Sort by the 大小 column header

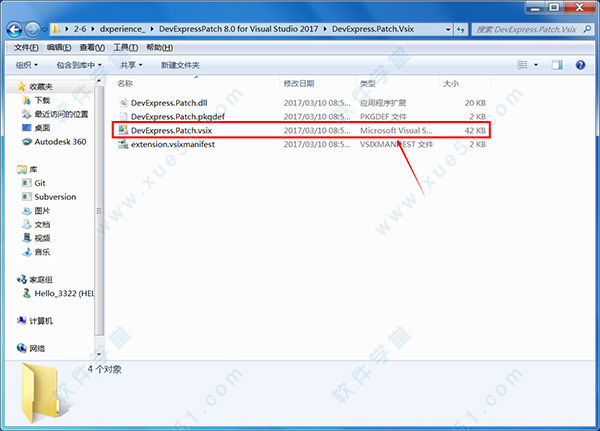point(451,83)
